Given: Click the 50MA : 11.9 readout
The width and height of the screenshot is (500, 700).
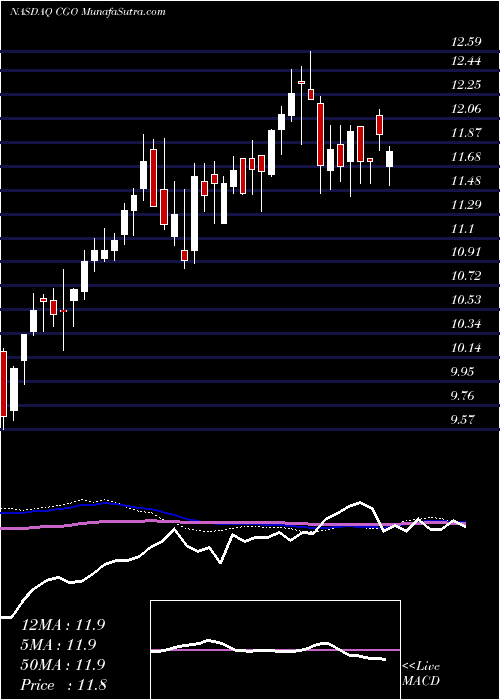Looking at the screenshot, I should point(63,665).
